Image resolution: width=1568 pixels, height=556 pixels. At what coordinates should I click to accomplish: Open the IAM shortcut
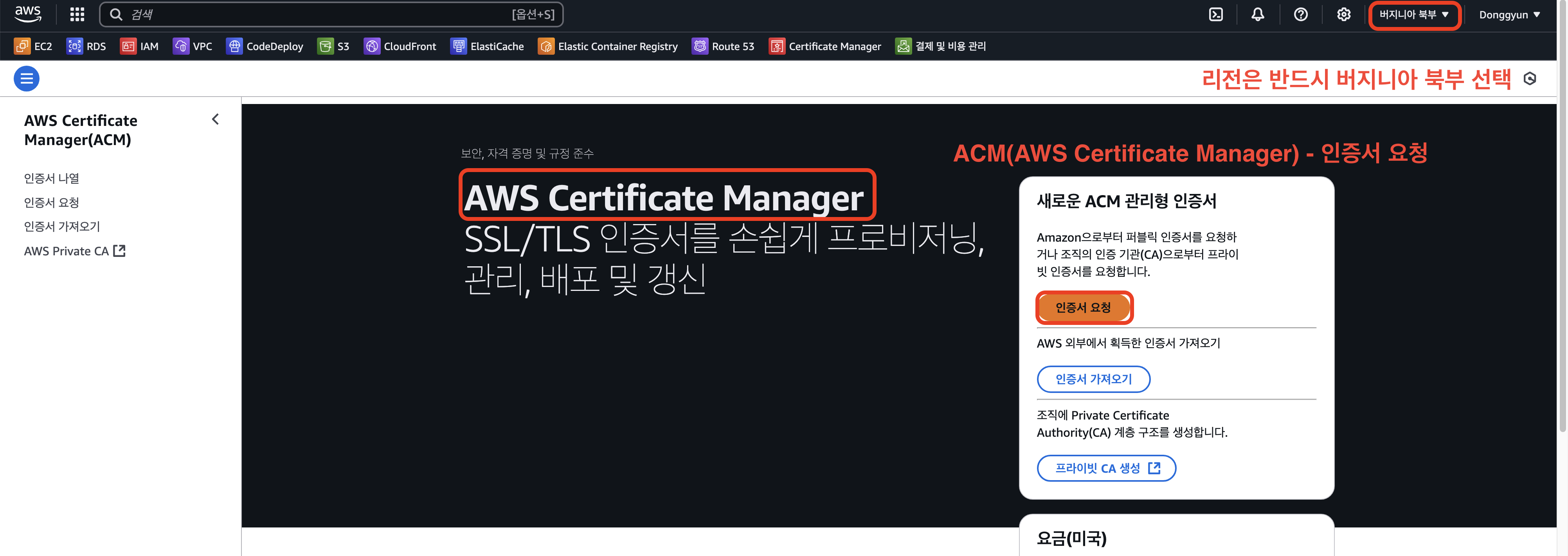[139, 46]
